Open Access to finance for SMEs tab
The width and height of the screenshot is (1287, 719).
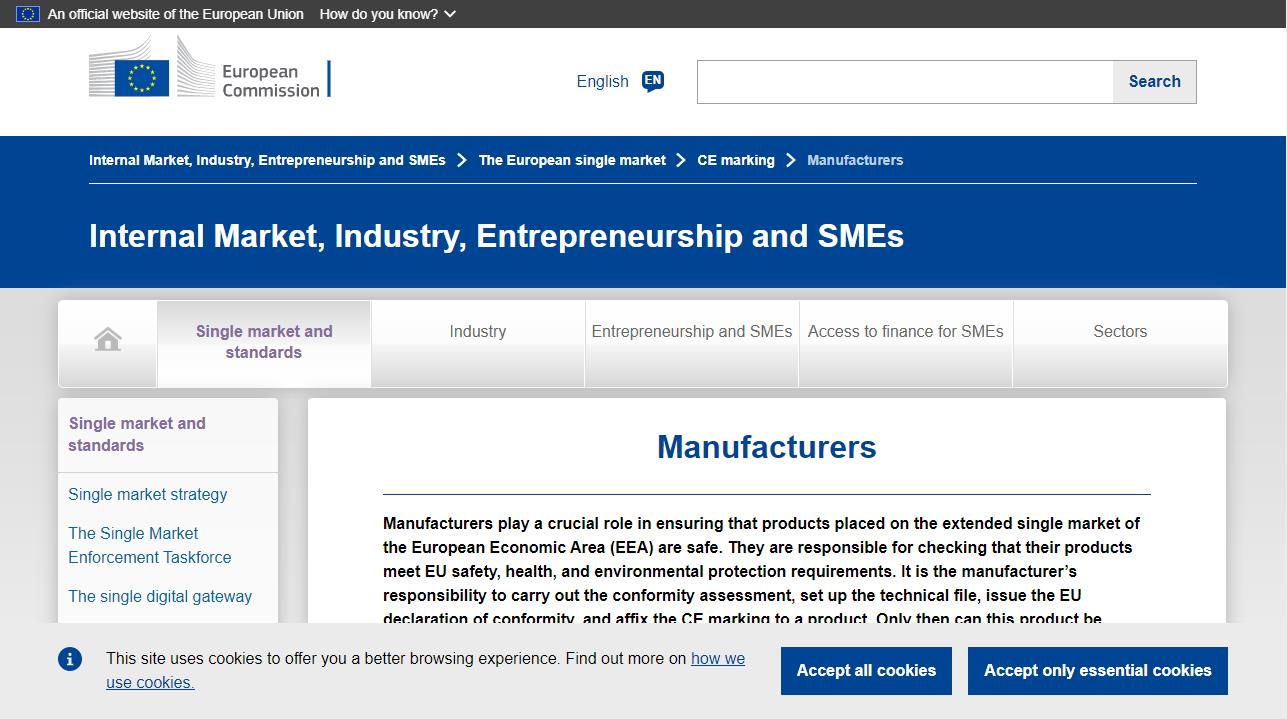(x=905, y=332)
